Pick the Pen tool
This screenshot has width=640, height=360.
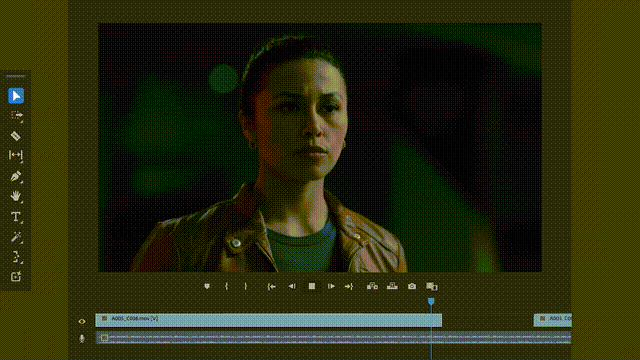click(x=16, y=176)
